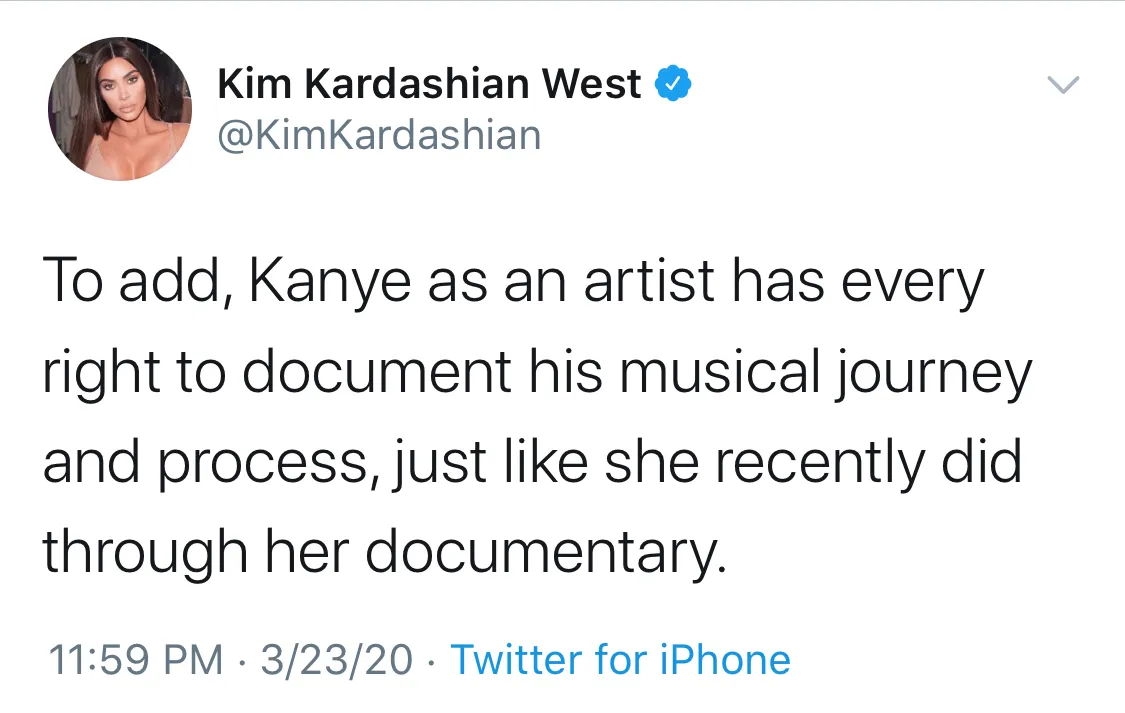The image size is (1125, 713).
Task: Open the Twitter for iPhone source link
Action: [620, 660]
